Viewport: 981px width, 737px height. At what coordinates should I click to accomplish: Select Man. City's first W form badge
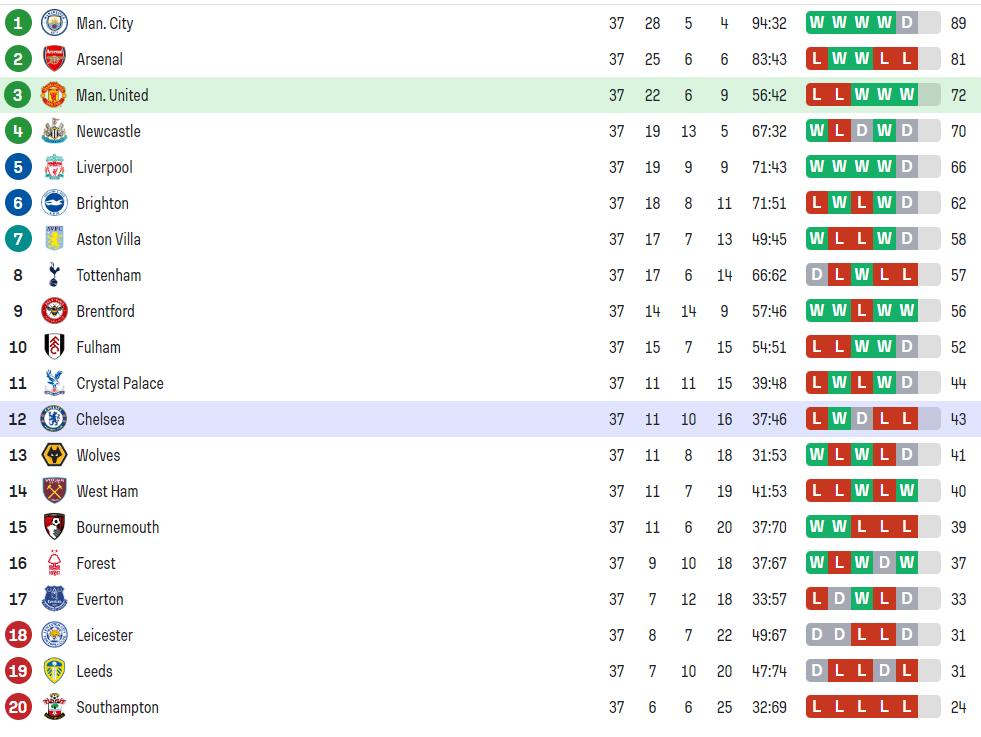pyautogui.click(x=816, y=23)
